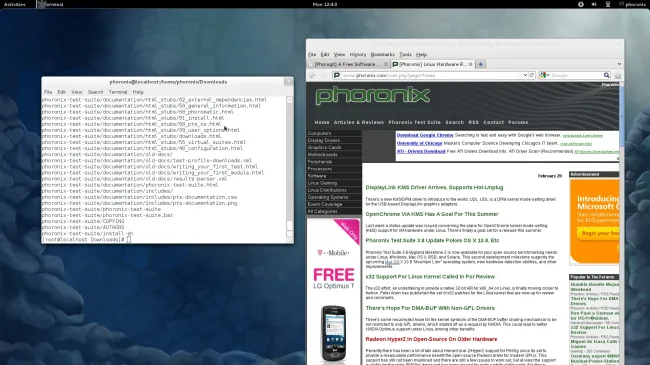This screenshot has height=365, width=650.
Task: Open Firefox's File menu
Action: 312,54
